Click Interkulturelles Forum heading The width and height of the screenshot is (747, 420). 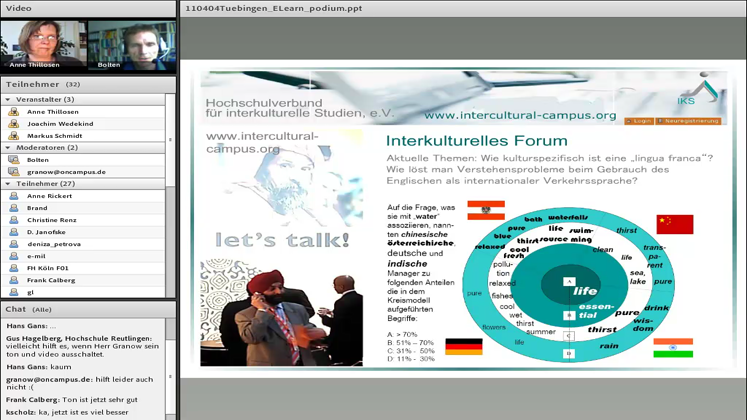477,141
